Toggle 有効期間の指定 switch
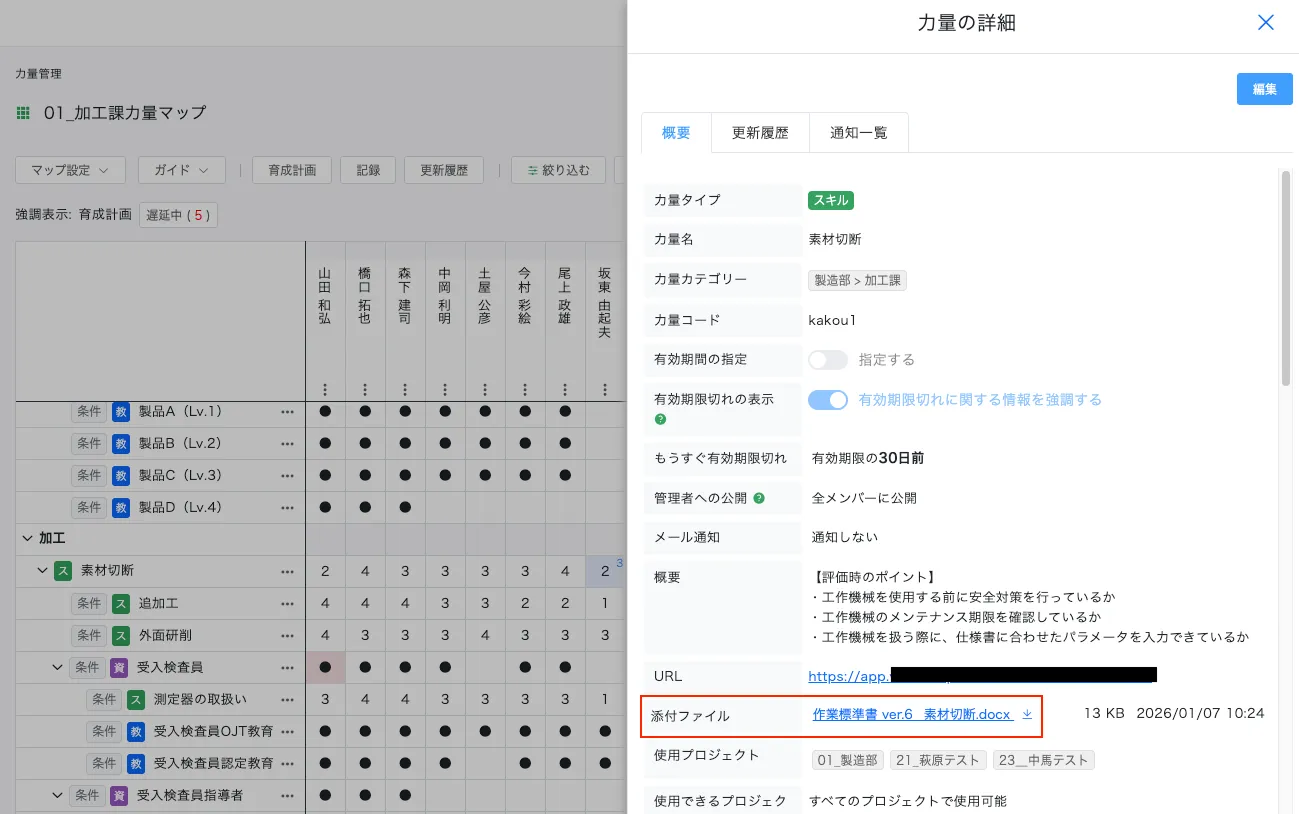 [x=827, y=360]
